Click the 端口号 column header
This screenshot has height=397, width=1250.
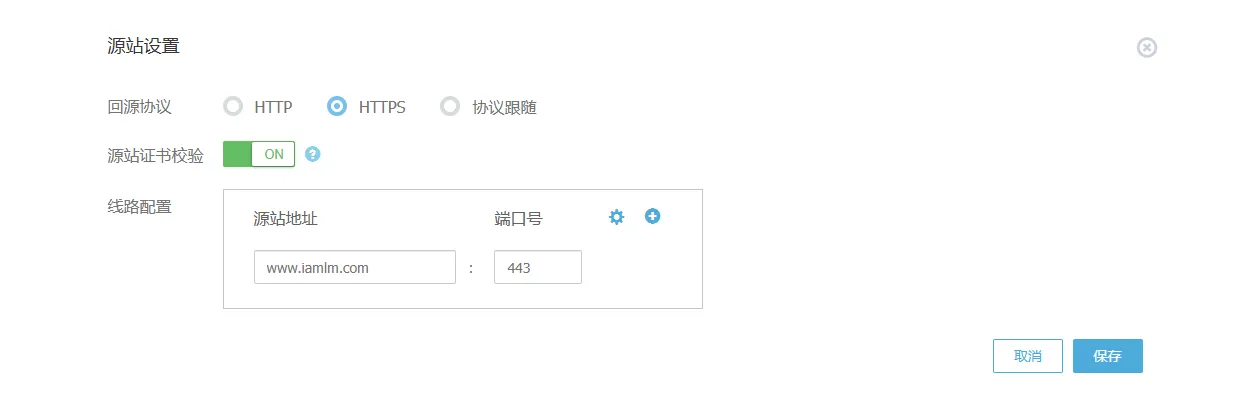point(519,218)
